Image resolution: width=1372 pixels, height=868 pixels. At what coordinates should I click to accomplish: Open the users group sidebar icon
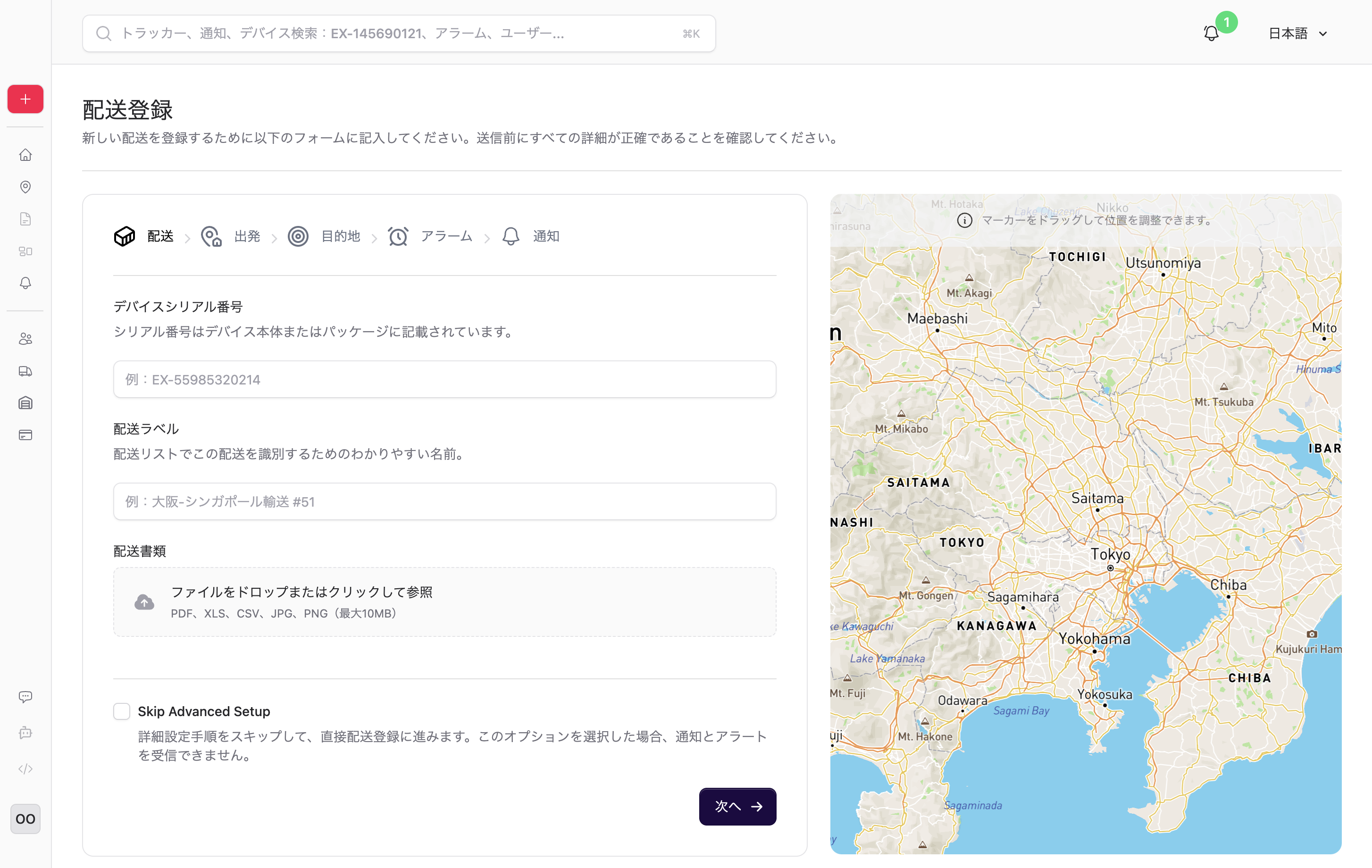point(25,339)
